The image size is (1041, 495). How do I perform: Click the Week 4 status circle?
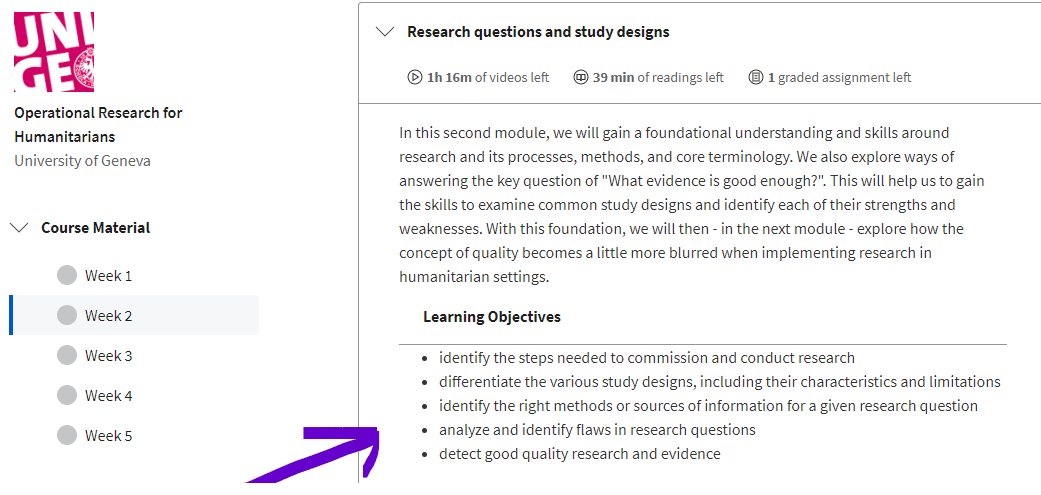67,396
